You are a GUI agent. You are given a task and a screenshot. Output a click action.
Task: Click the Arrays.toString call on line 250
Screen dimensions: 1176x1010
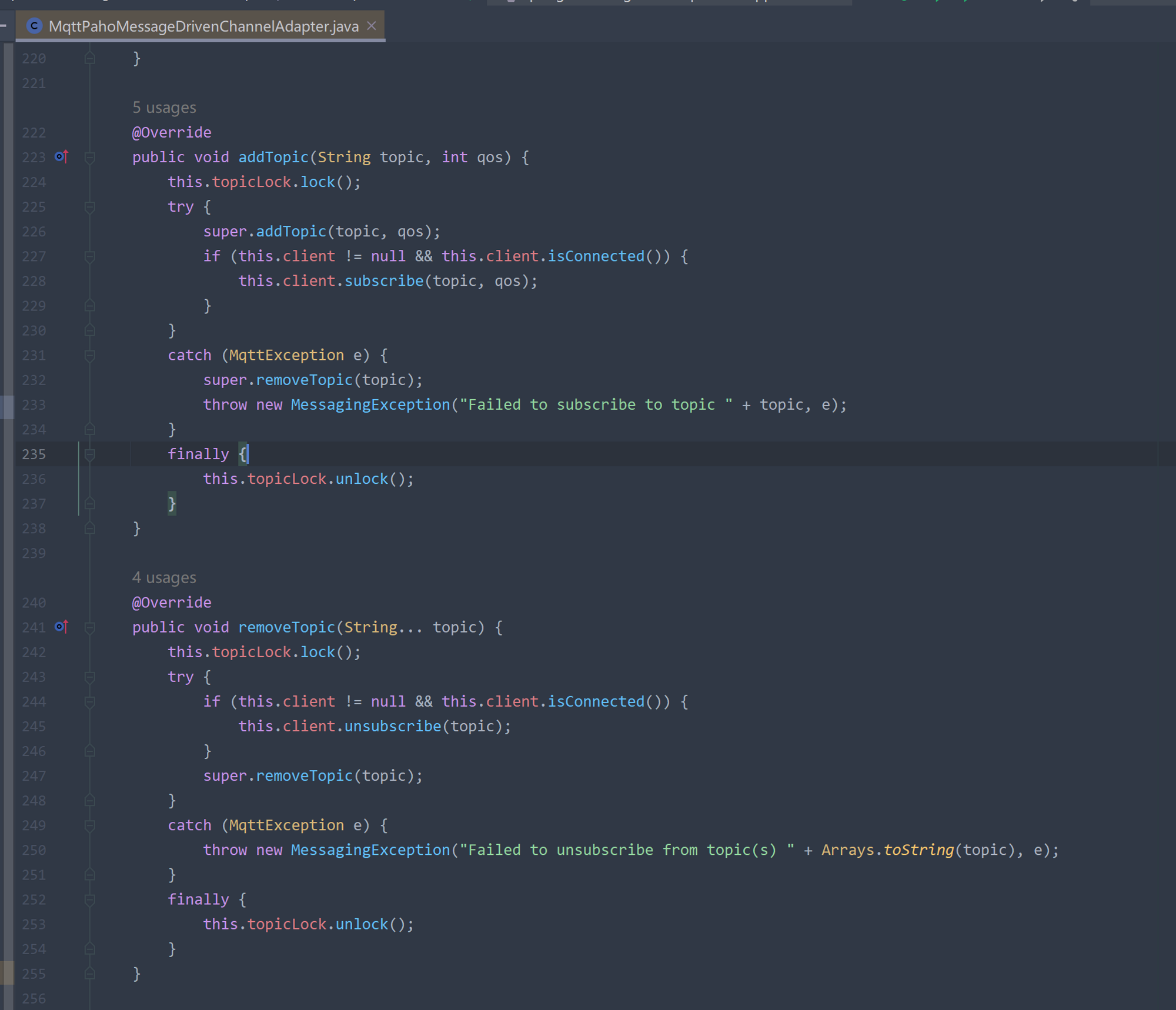pyautogui.click(x=918, y=850)
